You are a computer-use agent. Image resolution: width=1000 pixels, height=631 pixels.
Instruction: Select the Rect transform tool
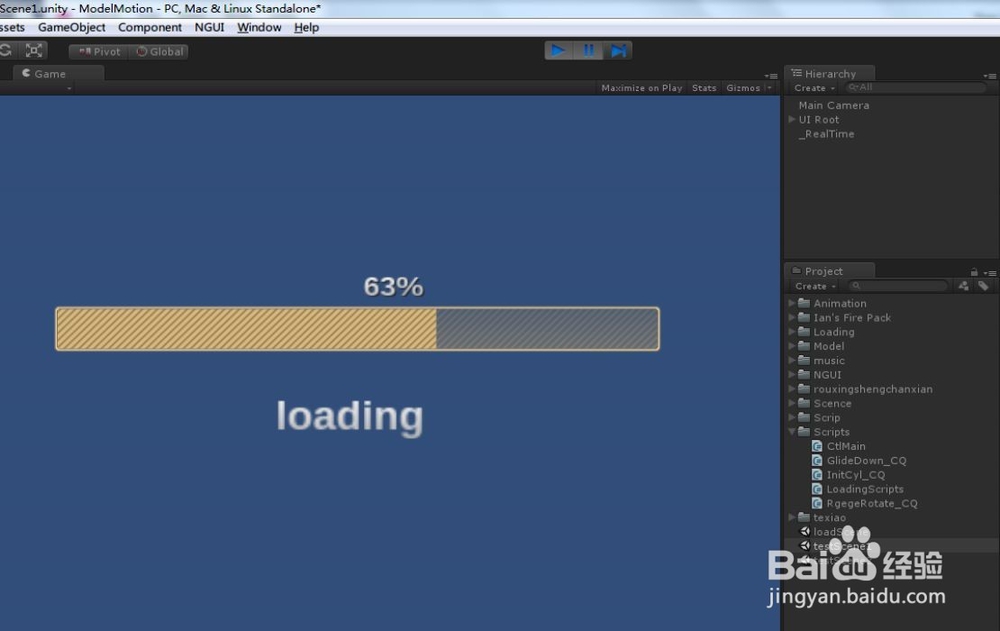point(34,49)
